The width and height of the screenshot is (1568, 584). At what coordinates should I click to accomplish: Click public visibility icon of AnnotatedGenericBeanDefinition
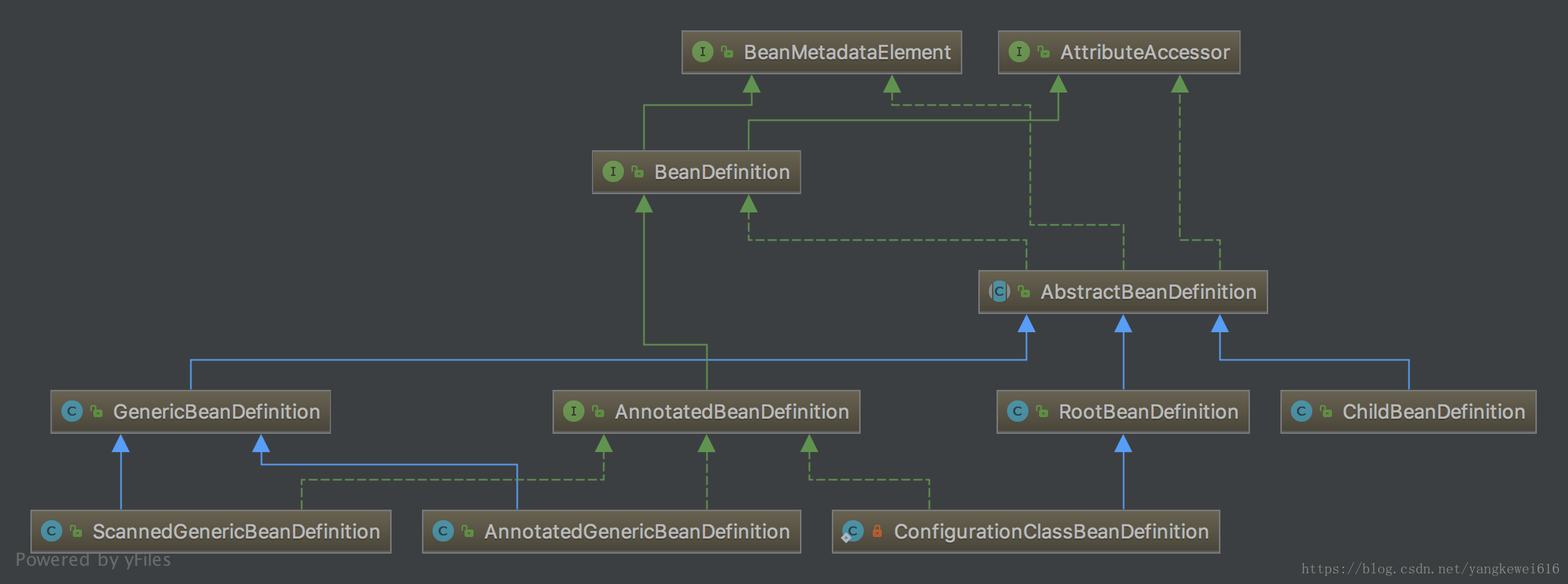tap(468, 531)
